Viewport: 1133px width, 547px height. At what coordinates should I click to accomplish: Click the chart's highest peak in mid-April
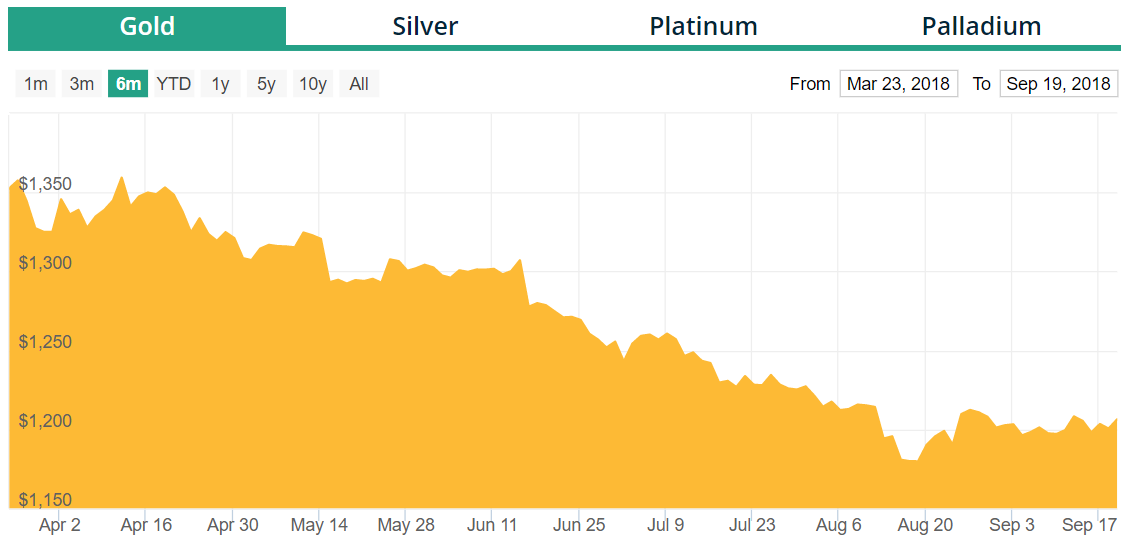coord(122,178)
